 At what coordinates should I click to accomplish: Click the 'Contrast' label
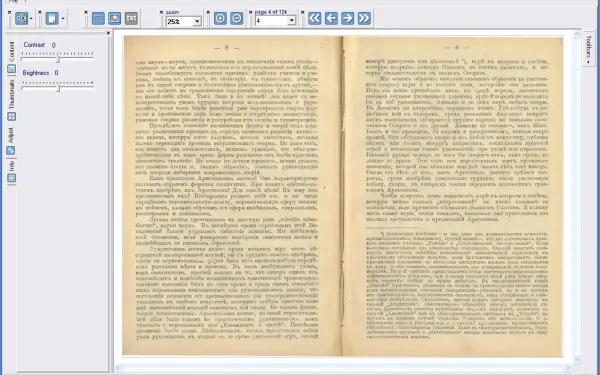[34, 45]
